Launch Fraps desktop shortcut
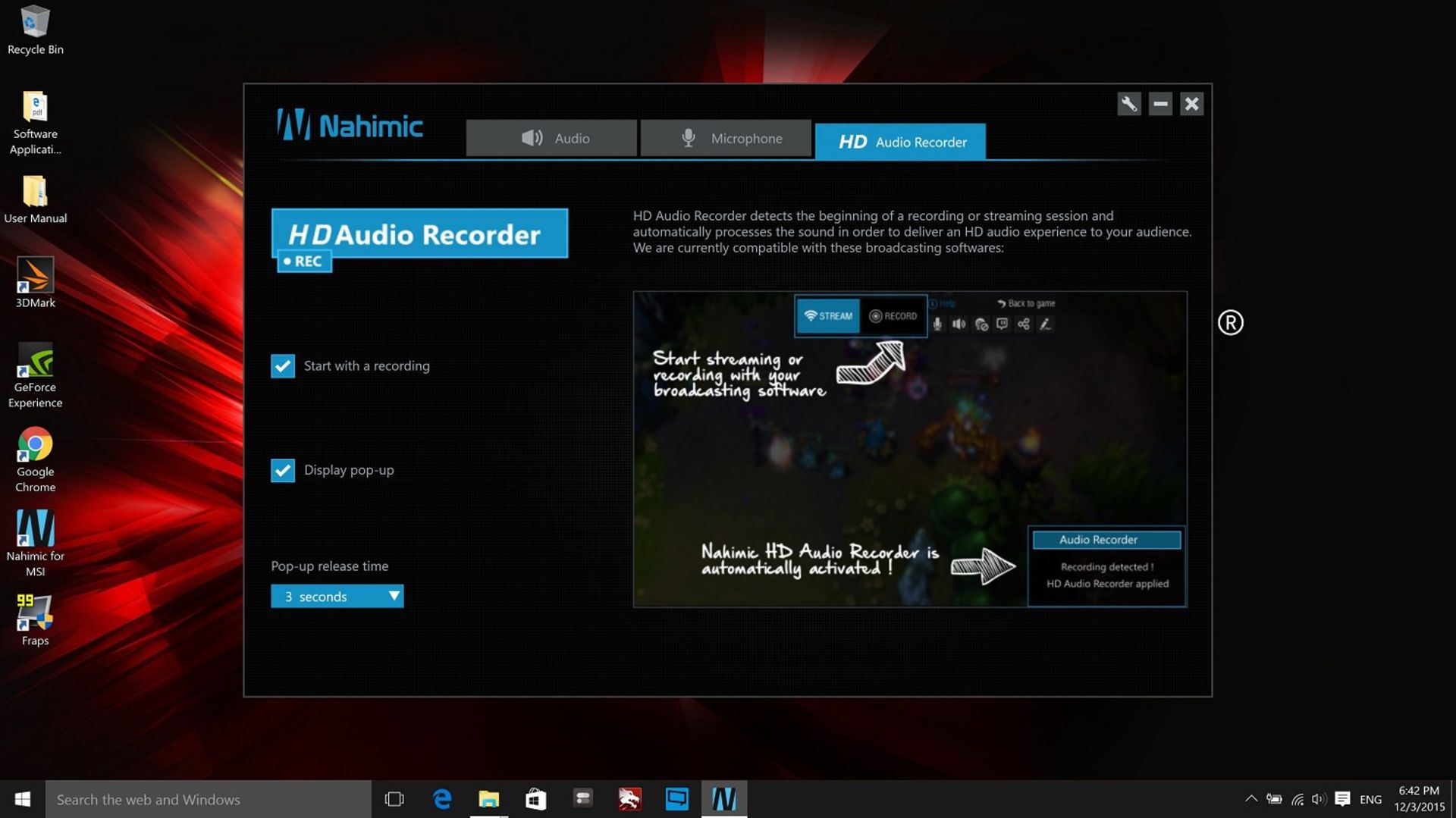The width and height of the screenshot is (1456, 818). click(x=35, y=620)
